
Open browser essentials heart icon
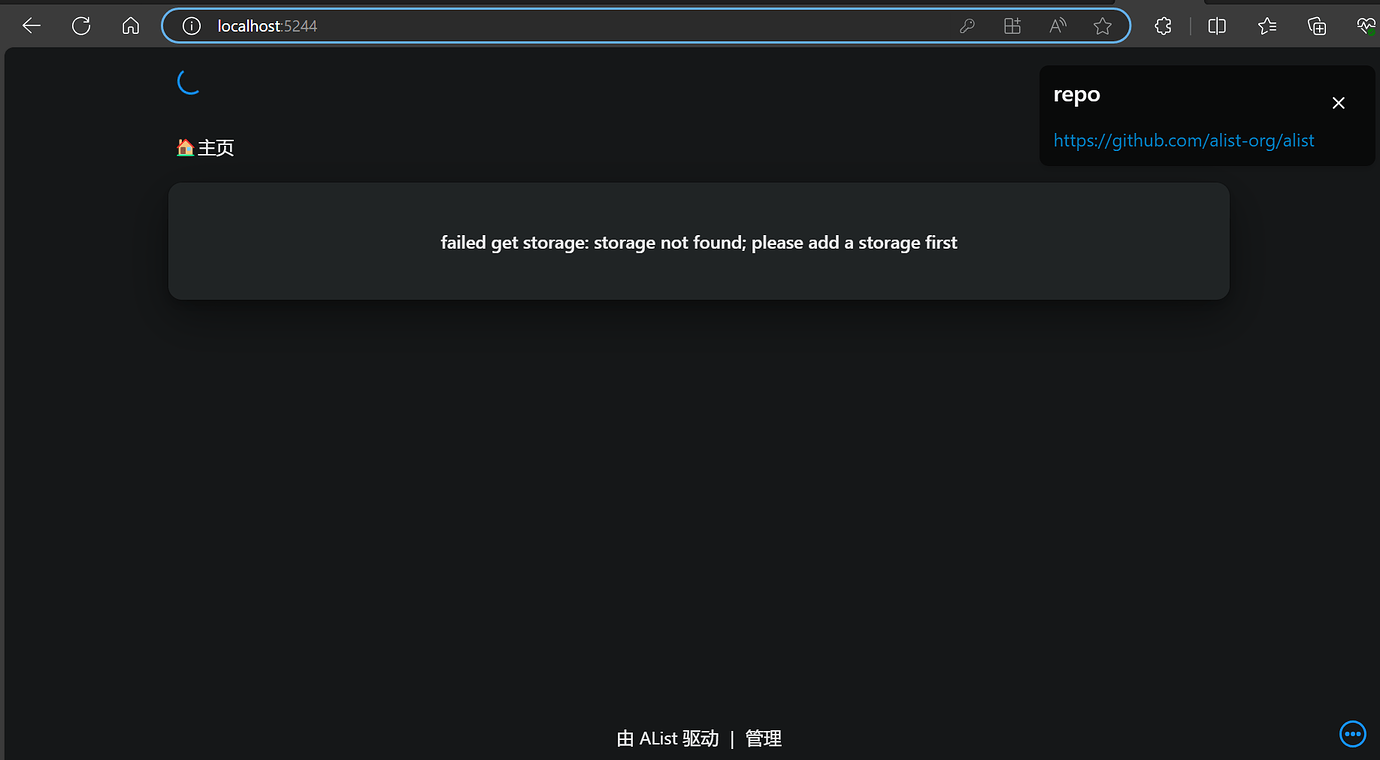(1366, 26)
